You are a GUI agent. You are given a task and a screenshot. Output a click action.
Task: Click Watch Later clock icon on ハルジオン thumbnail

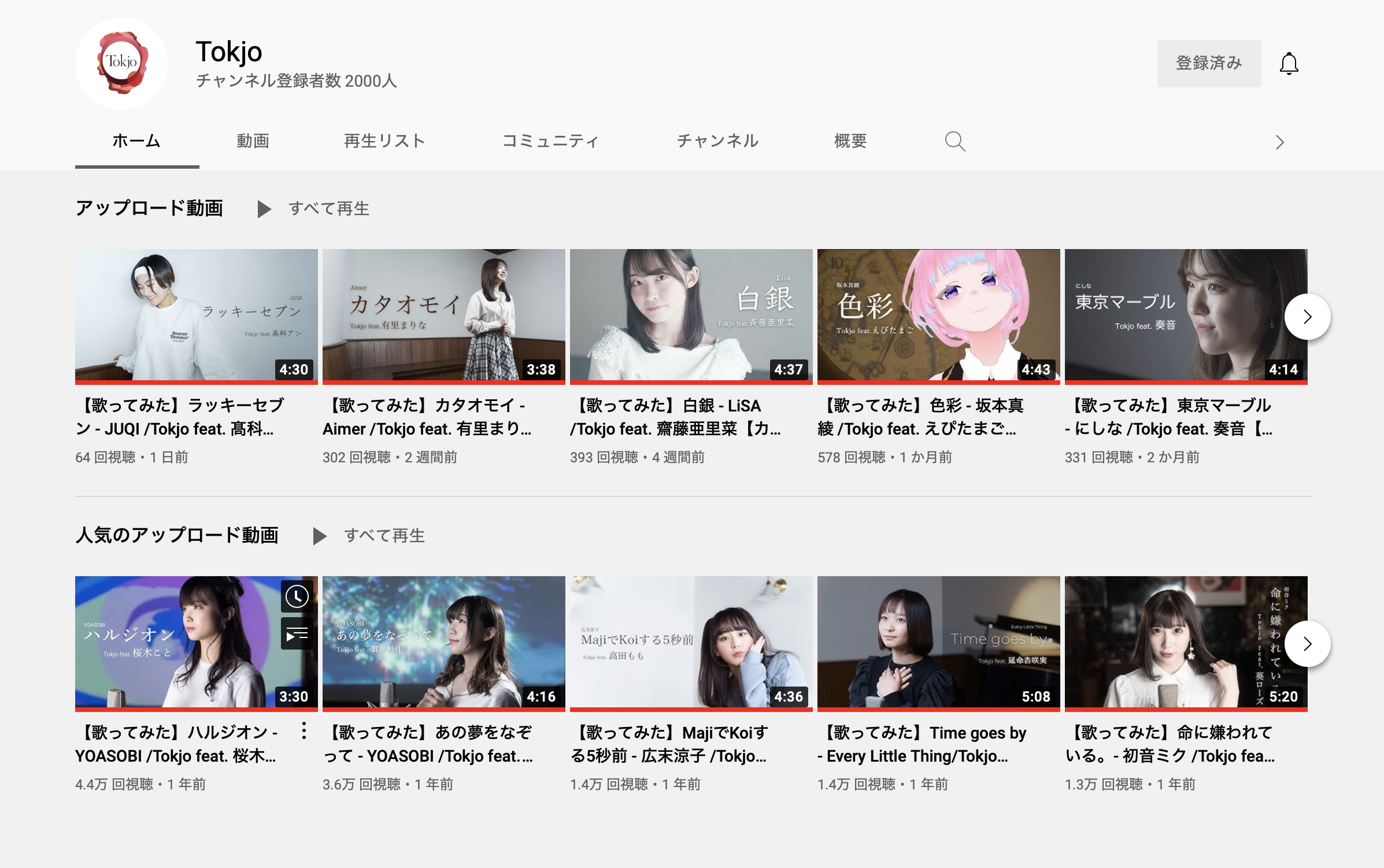click(297, 596)
